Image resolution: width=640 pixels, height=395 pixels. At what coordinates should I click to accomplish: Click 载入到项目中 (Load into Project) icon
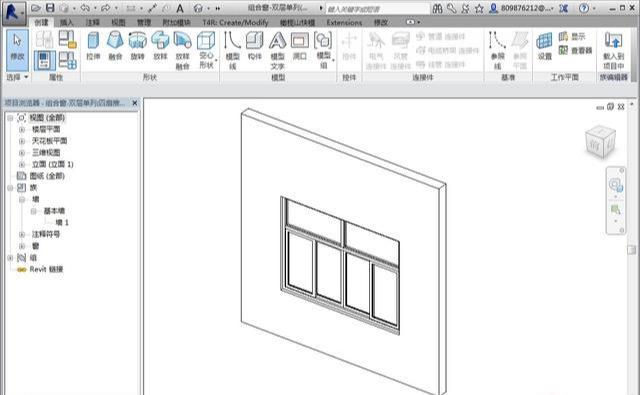click(x=613, y=51)
